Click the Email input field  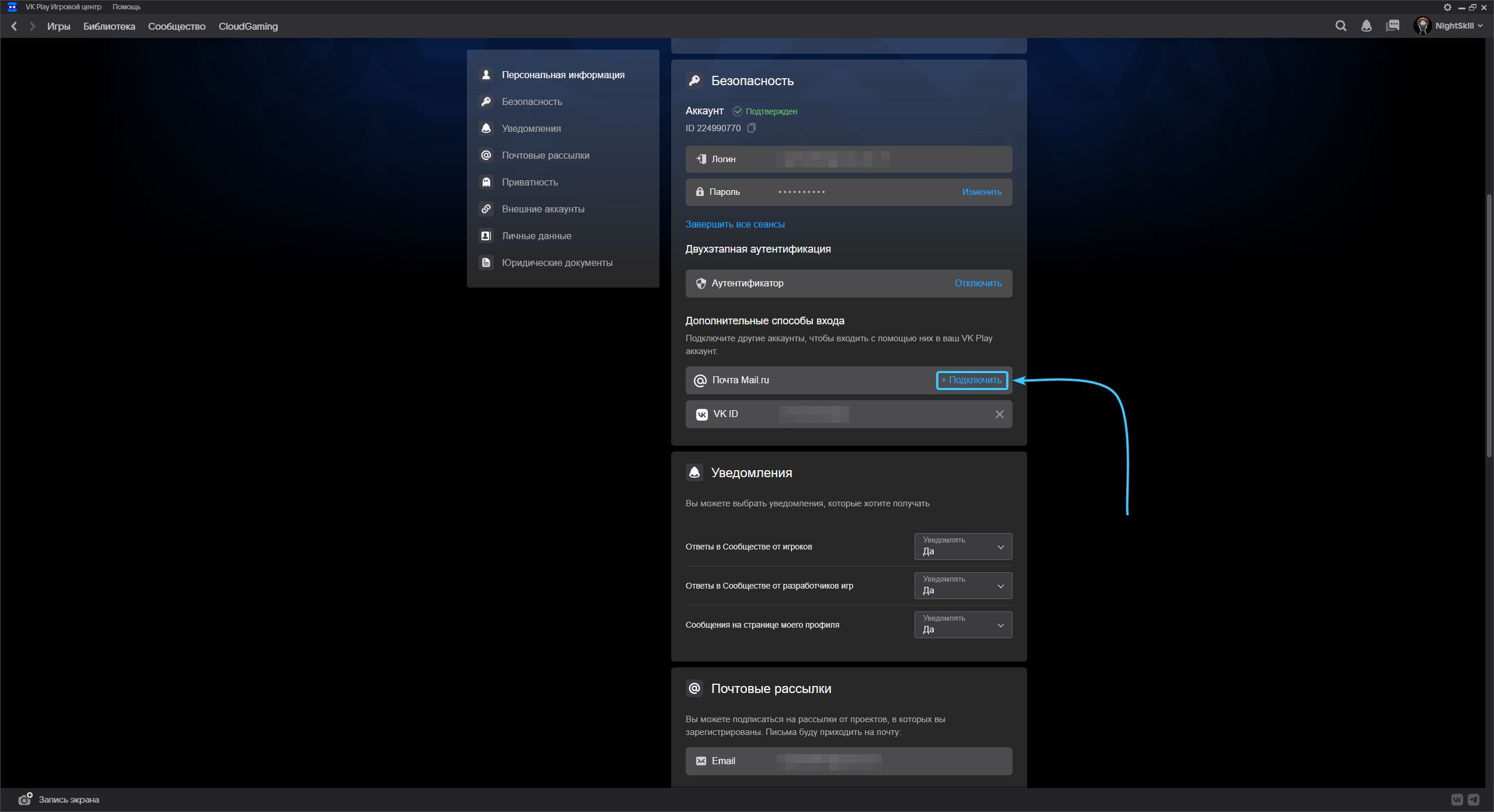tap(849, 760)
